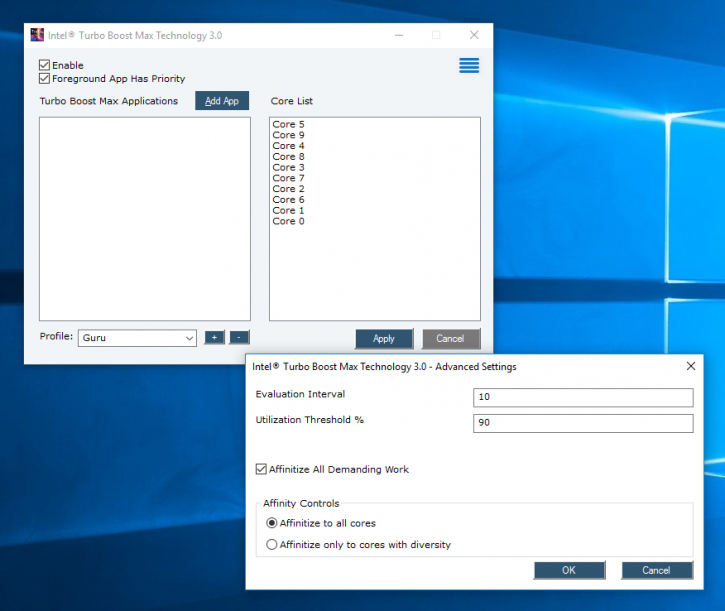Open the Profile Guru dropdown

pyautogui.click(x=137, y=338)
